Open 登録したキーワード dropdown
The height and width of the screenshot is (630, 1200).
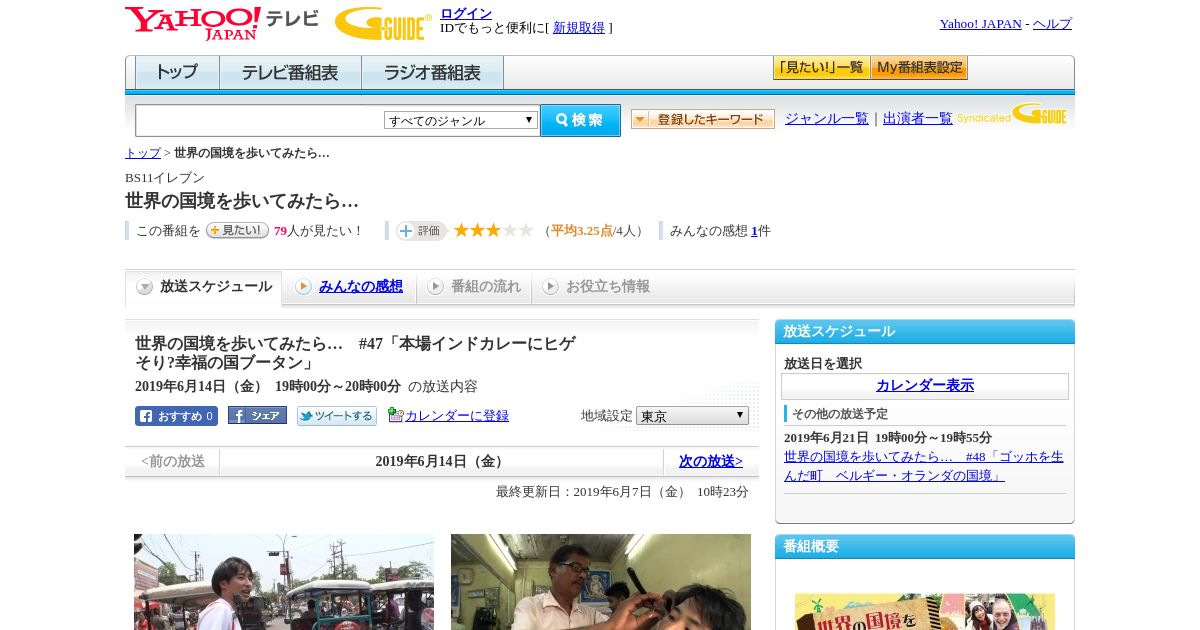coord(703,119)
